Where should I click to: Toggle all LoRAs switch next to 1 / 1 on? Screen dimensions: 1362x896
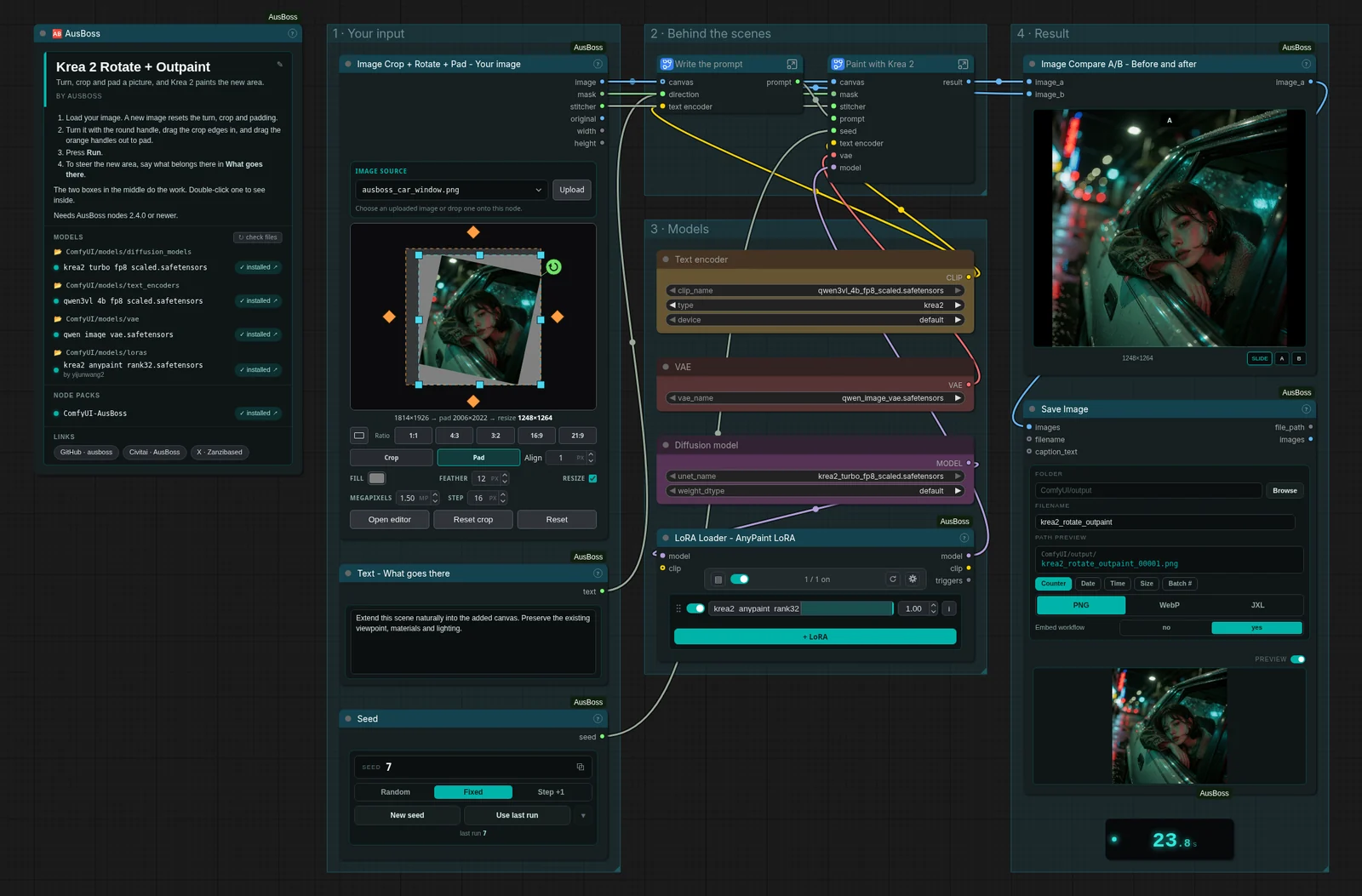(740, 579)
